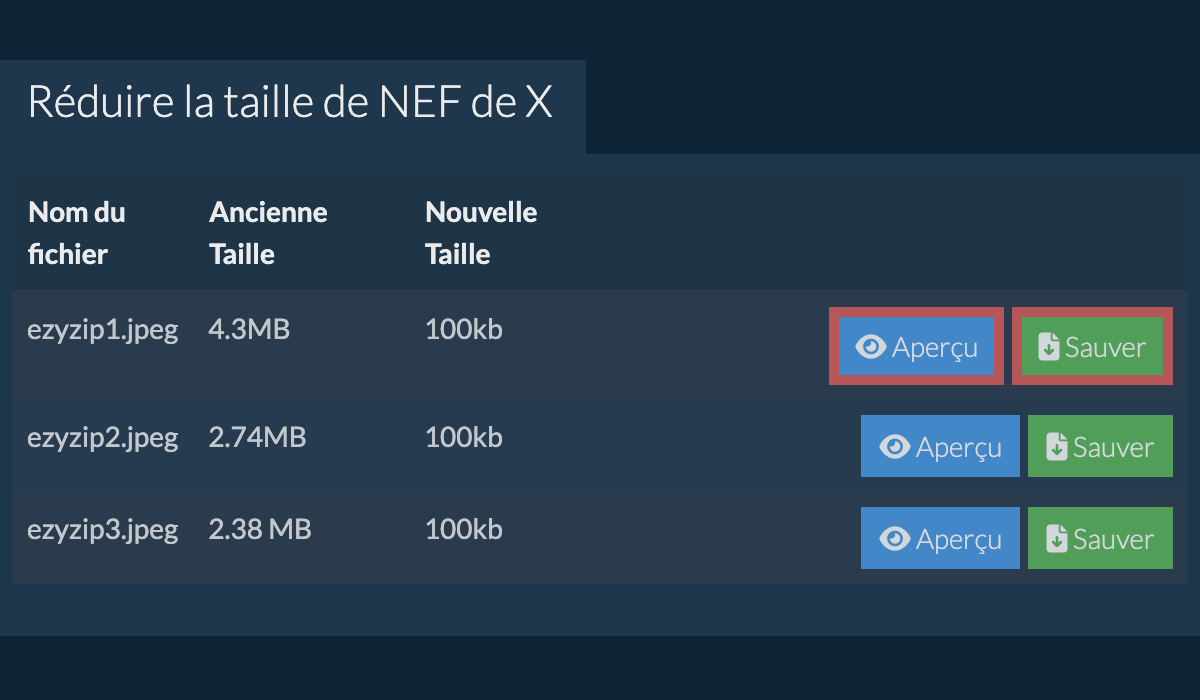Click the "Ancienne Taille" column header
The height and width of the screenshot is (700, 1200).
tap(268, 233)
